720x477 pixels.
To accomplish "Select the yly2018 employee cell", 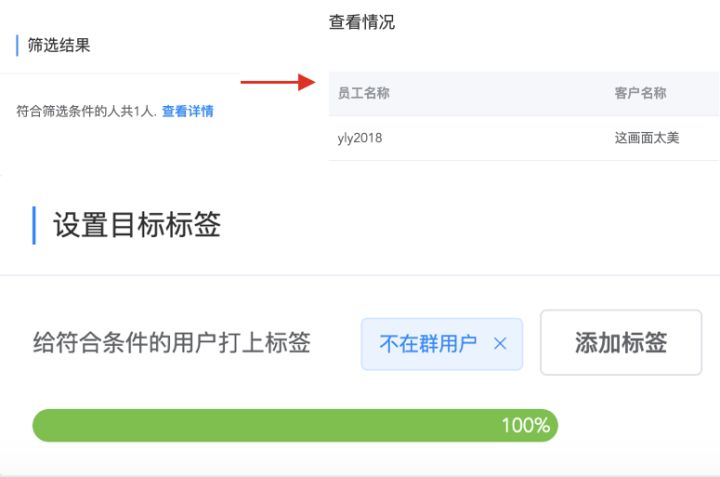I will coord(360,138).
